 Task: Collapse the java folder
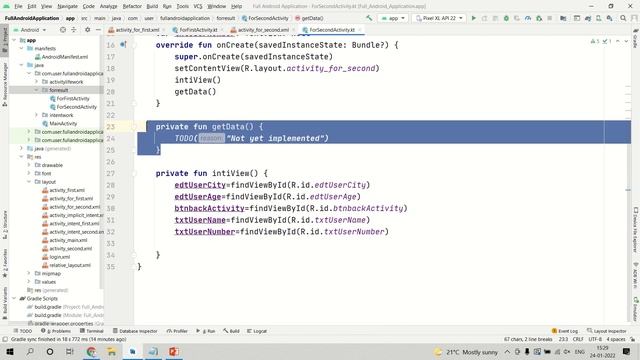pyautogui.click(x=21, y=65)
